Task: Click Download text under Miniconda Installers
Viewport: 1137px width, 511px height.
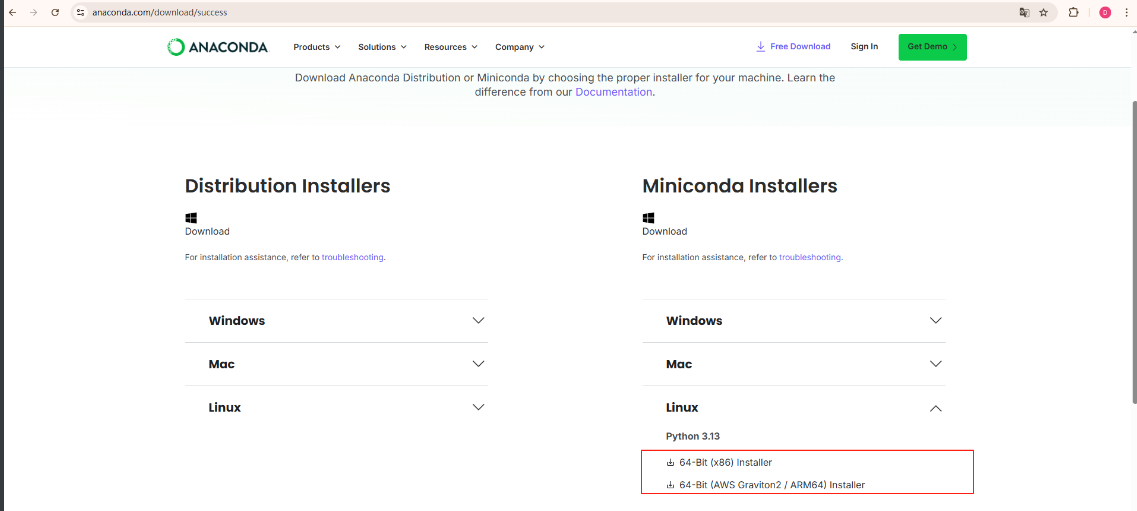Action: tap(665, 232)
